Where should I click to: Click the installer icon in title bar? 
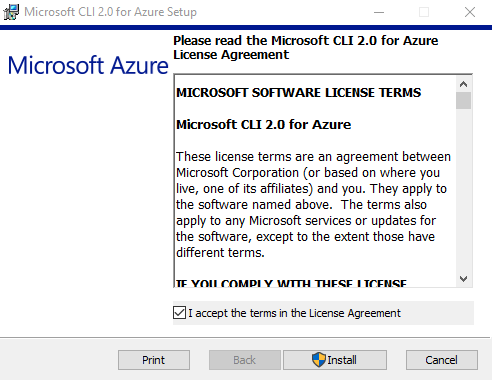click(x=11, y=12)
